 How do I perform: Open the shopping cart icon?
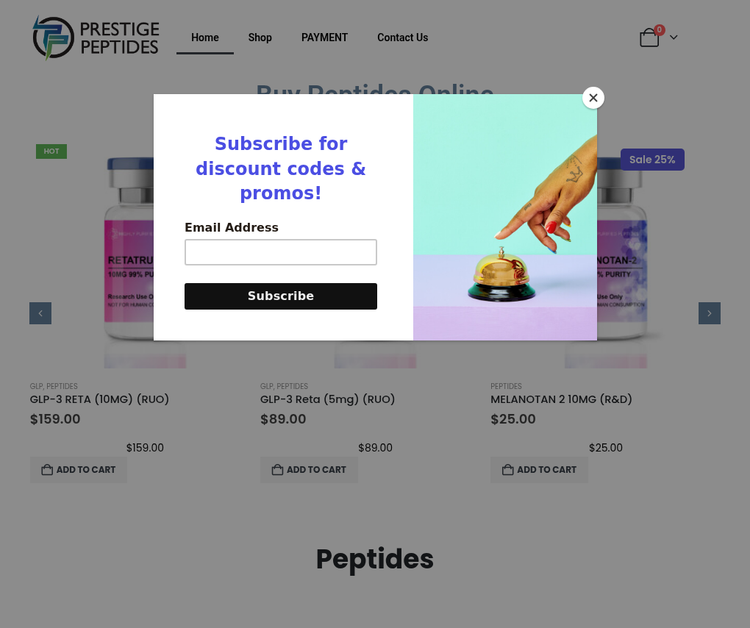pyautogui.click(x=649, y=38)
